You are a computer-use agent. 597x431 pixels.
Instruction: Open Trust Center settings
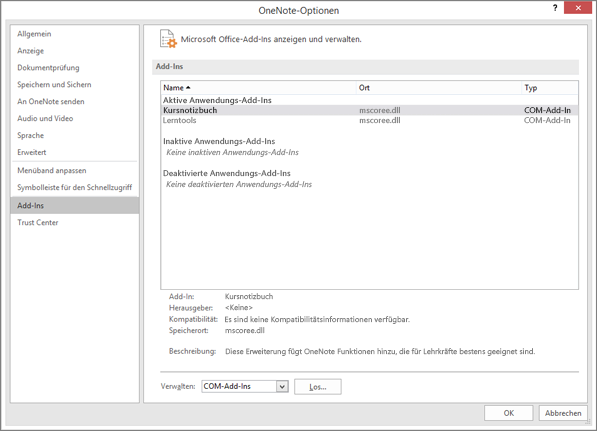(38, 222)
